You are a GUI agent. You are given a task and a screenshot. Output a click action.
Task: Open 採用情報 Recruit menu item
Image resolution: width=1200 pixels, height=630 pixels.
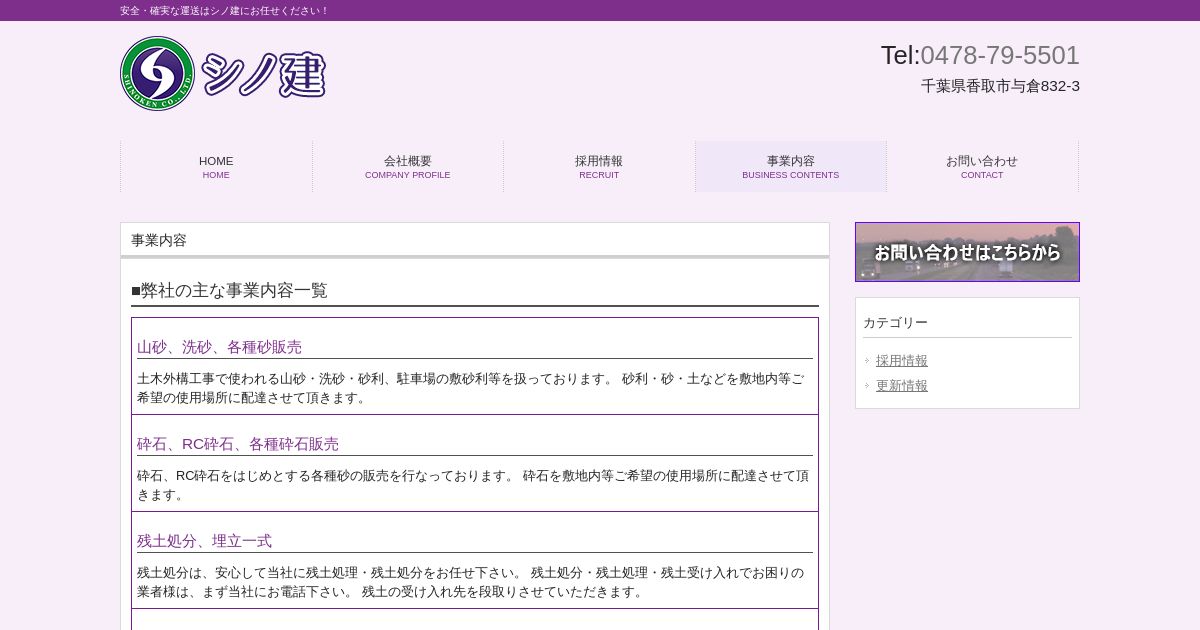(x=599, y=167)
